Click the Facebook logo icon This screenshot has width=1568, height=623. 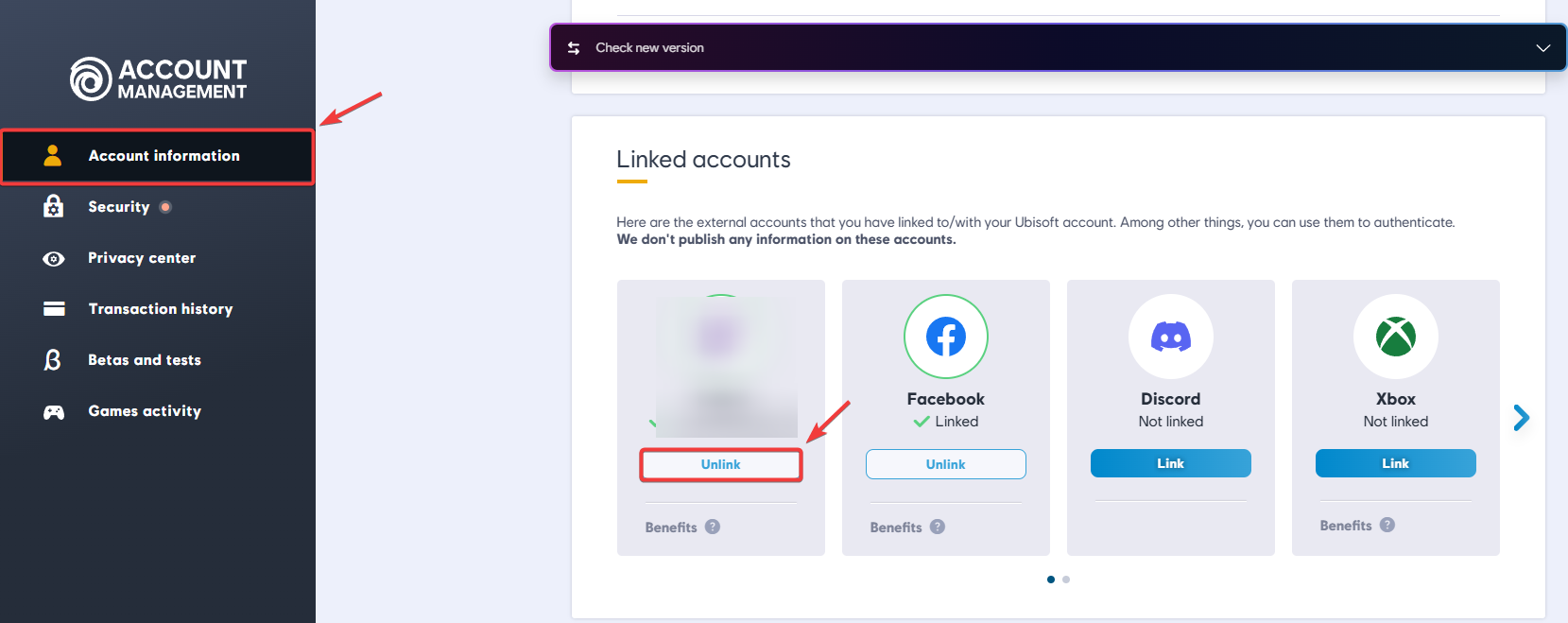[945, 337]
